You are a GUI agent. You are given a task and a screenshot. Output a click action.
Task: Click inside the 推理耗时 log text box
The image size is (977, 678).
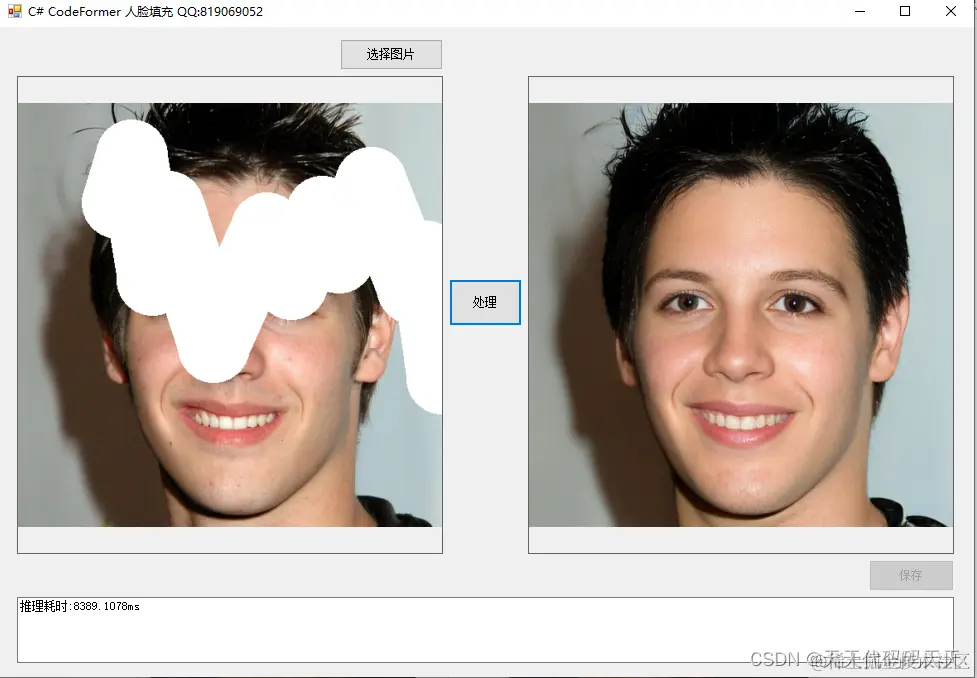pos(485,630)
